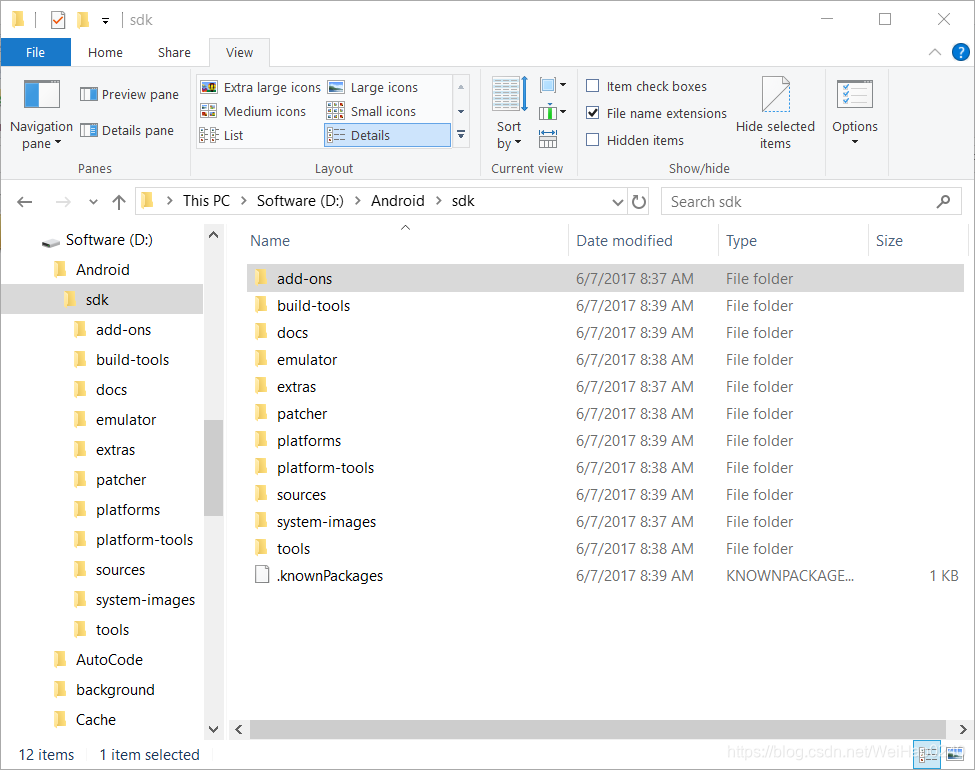Open the Navigation pane menu
The width and height of the screenshot is (975, 770).
(x=41, y=114)
